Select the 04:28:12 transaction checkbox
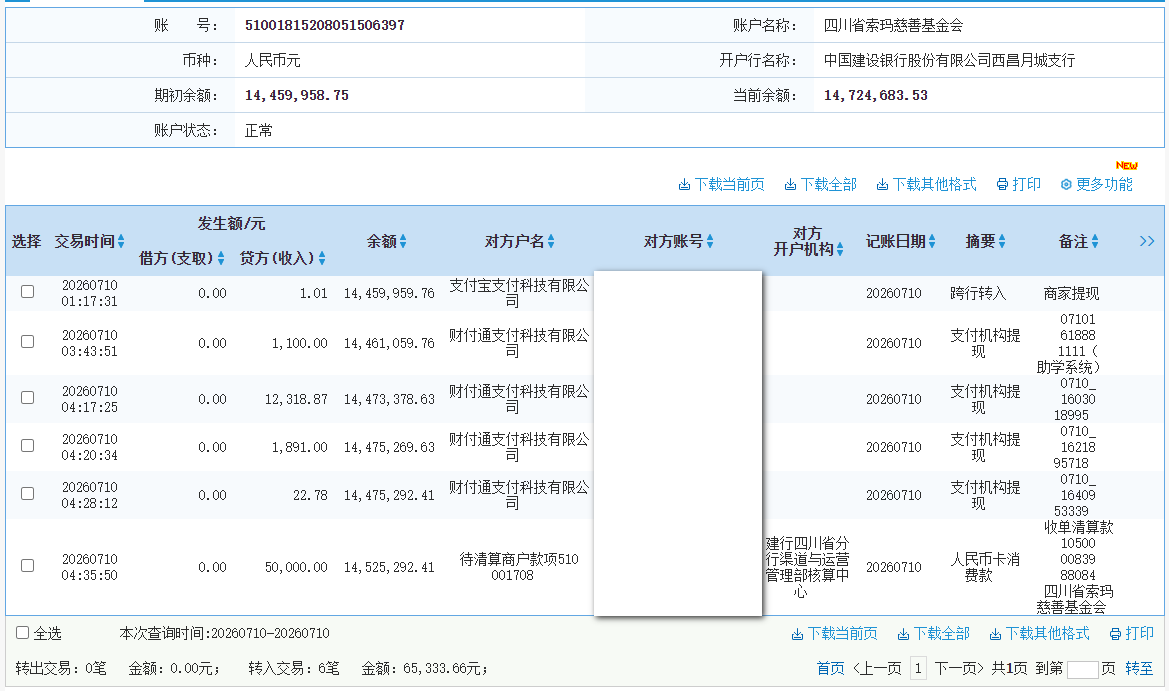This screenshot has height=691, width=1169. pyautogui.click(x=28, y=493)
